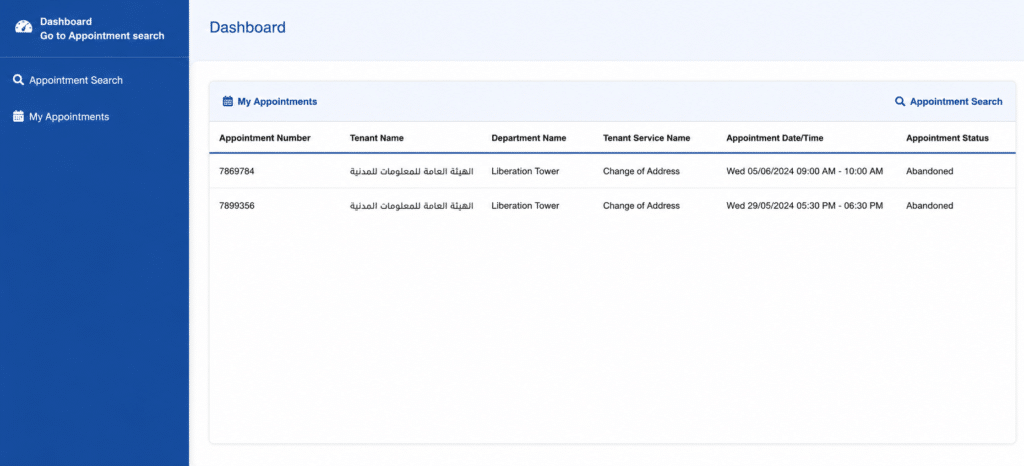This screenshot has height=466, width=1024.
Task: Click the Dashboard page heading
Action: point(248,27)
